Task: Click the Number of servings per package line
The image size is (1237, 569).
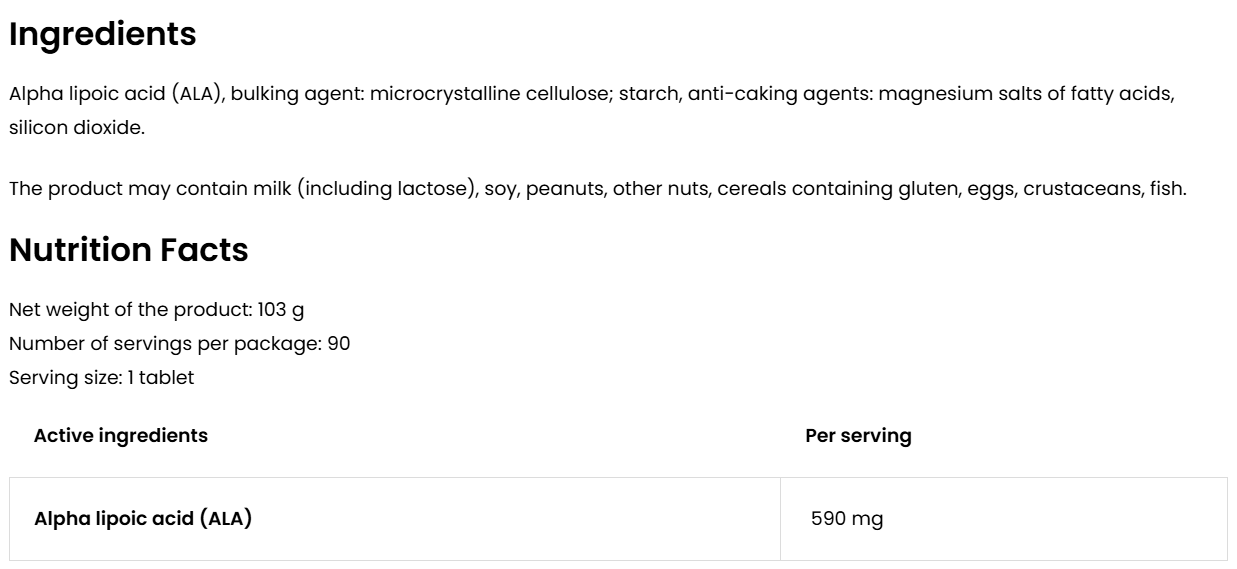Action: [x=179, y=343]
